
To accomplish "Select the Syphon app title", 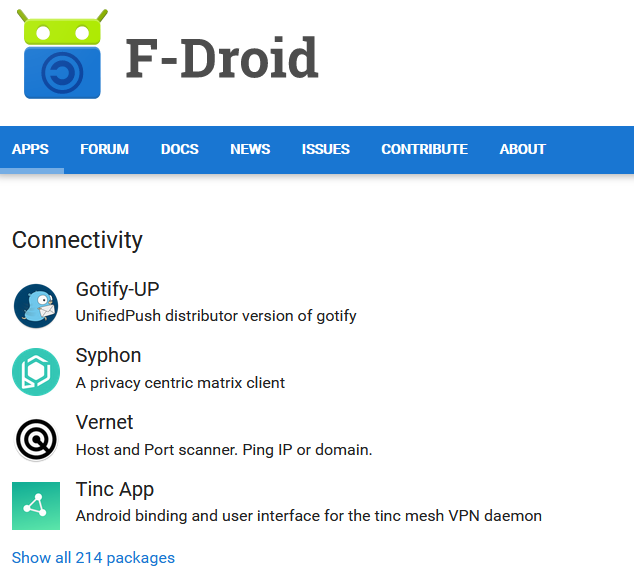I will click(108, 356).
